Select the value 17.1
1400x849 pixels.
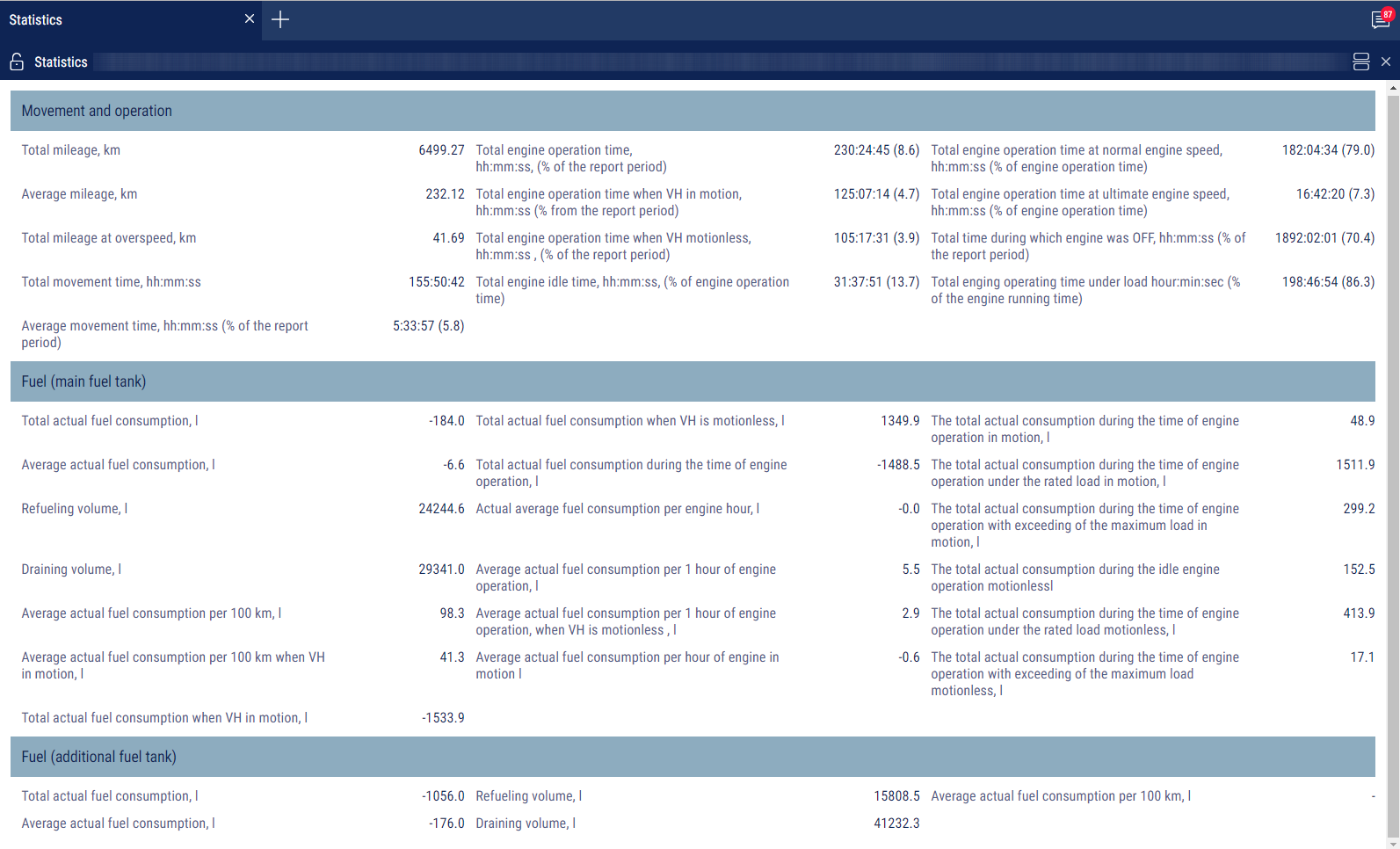pyautogui.click(x=1362, y=657)
